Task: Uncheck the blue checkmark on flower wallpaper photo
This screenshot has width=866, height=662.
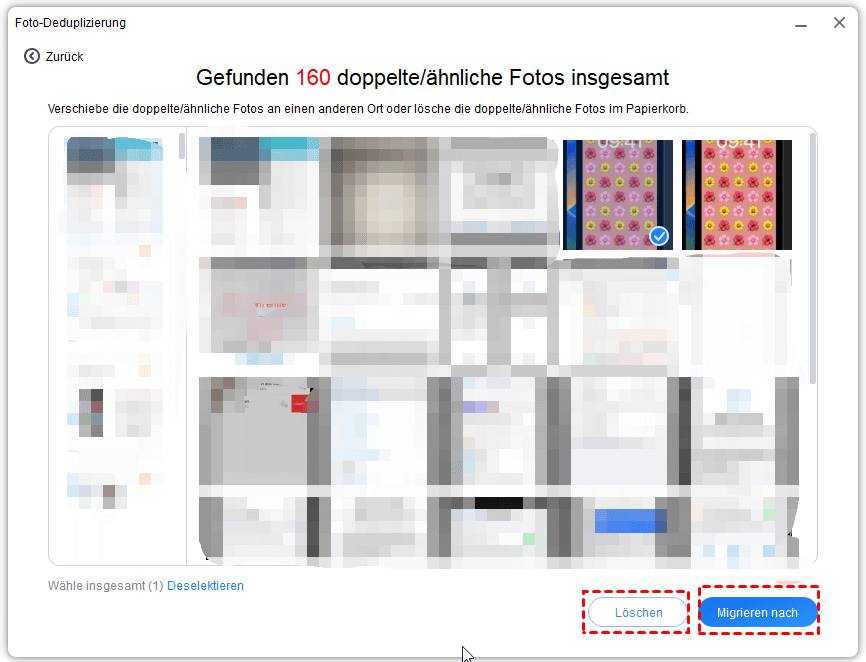Action: coord(658,237)
